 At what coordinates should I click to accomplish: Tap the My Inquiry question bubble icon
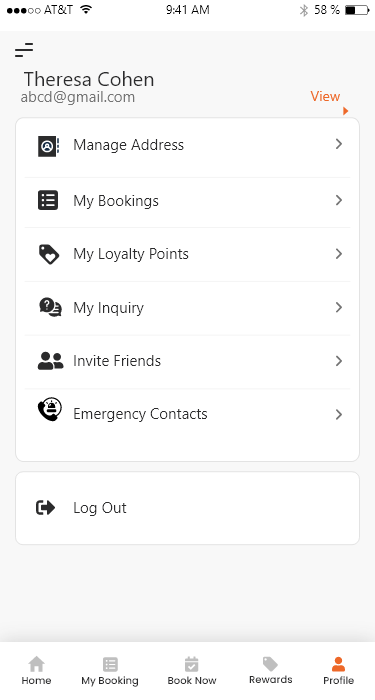click(50, 308)
